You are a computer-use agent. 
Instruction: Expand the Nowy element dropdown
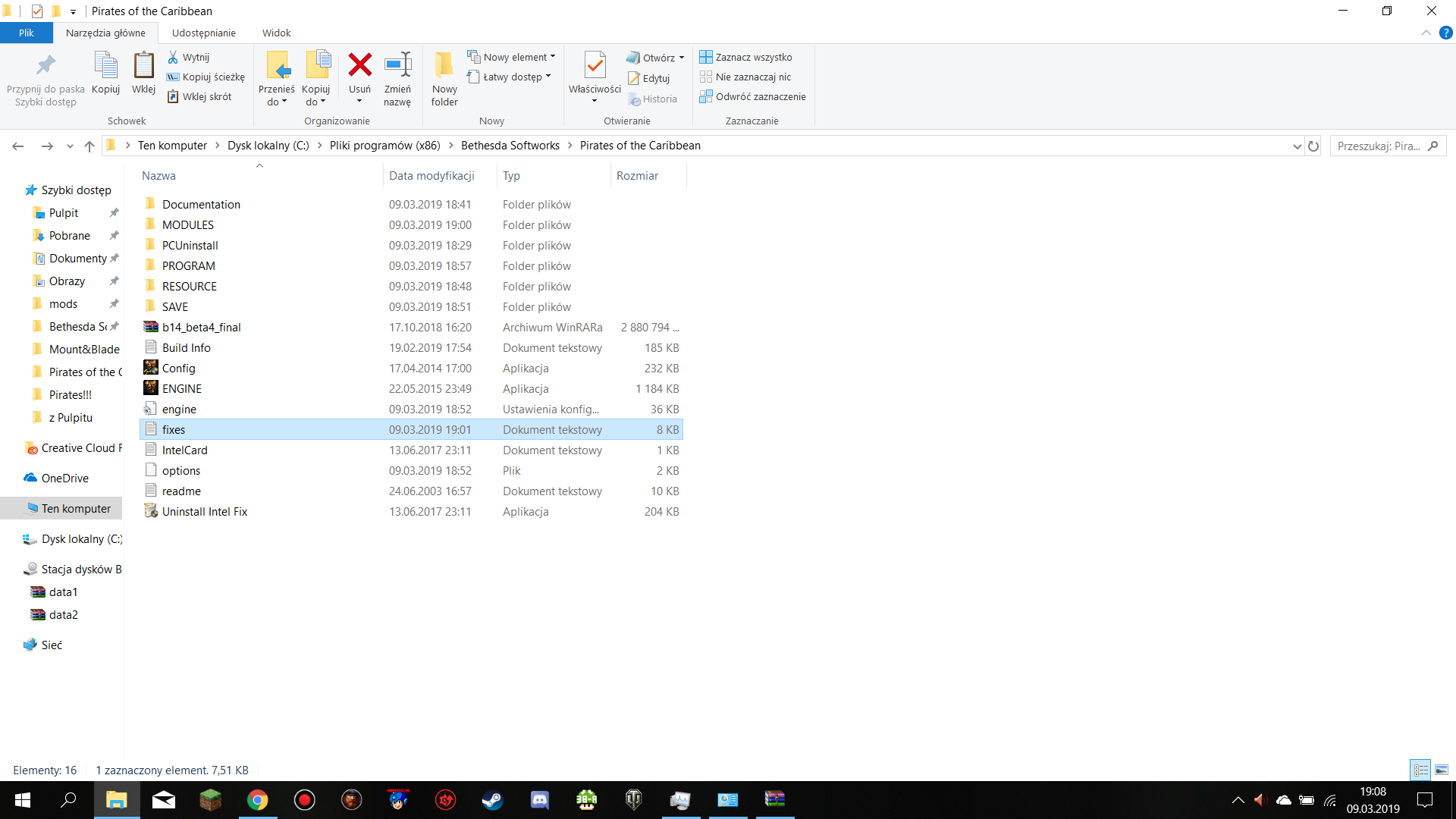point(553,57)
